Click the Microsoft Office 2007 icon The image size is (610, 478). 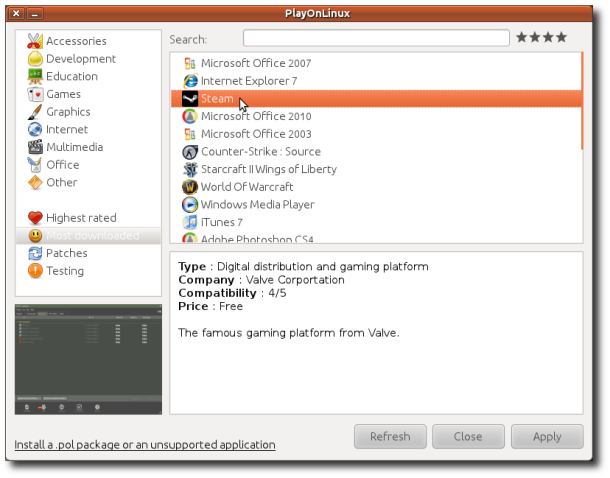coord(190,63)
